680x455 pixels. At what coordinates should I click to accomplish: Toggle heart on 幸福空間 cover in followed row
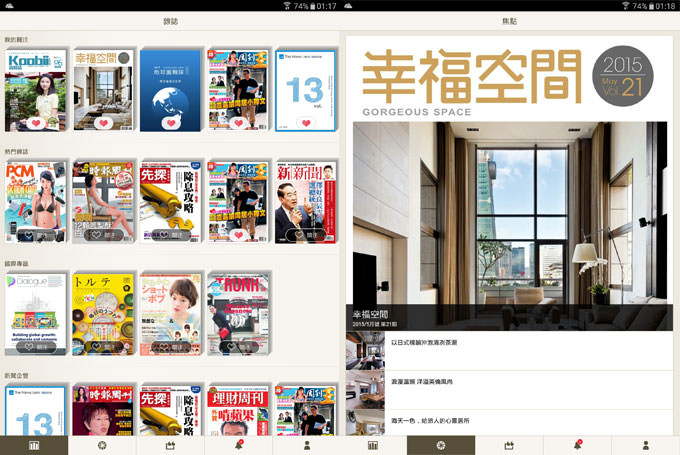click(x=103, y=123)
